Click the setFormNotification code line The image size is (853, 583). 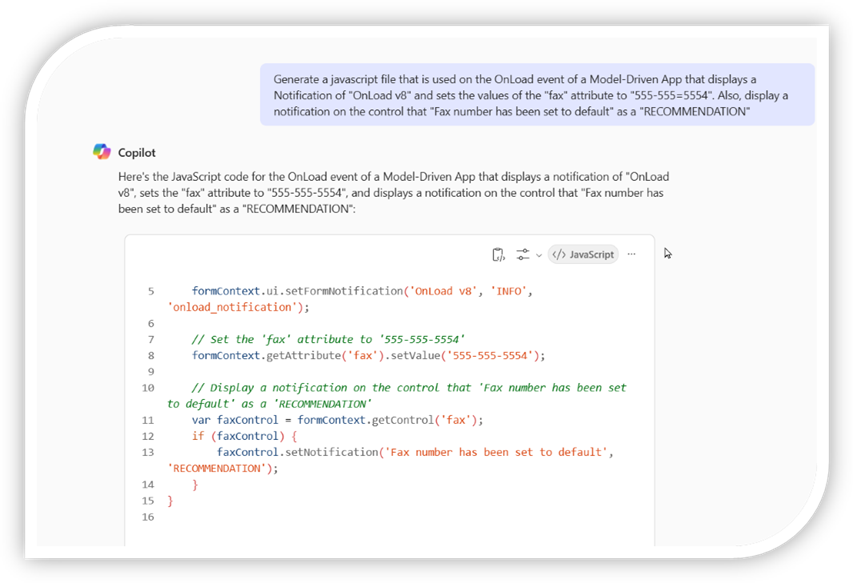362,291
